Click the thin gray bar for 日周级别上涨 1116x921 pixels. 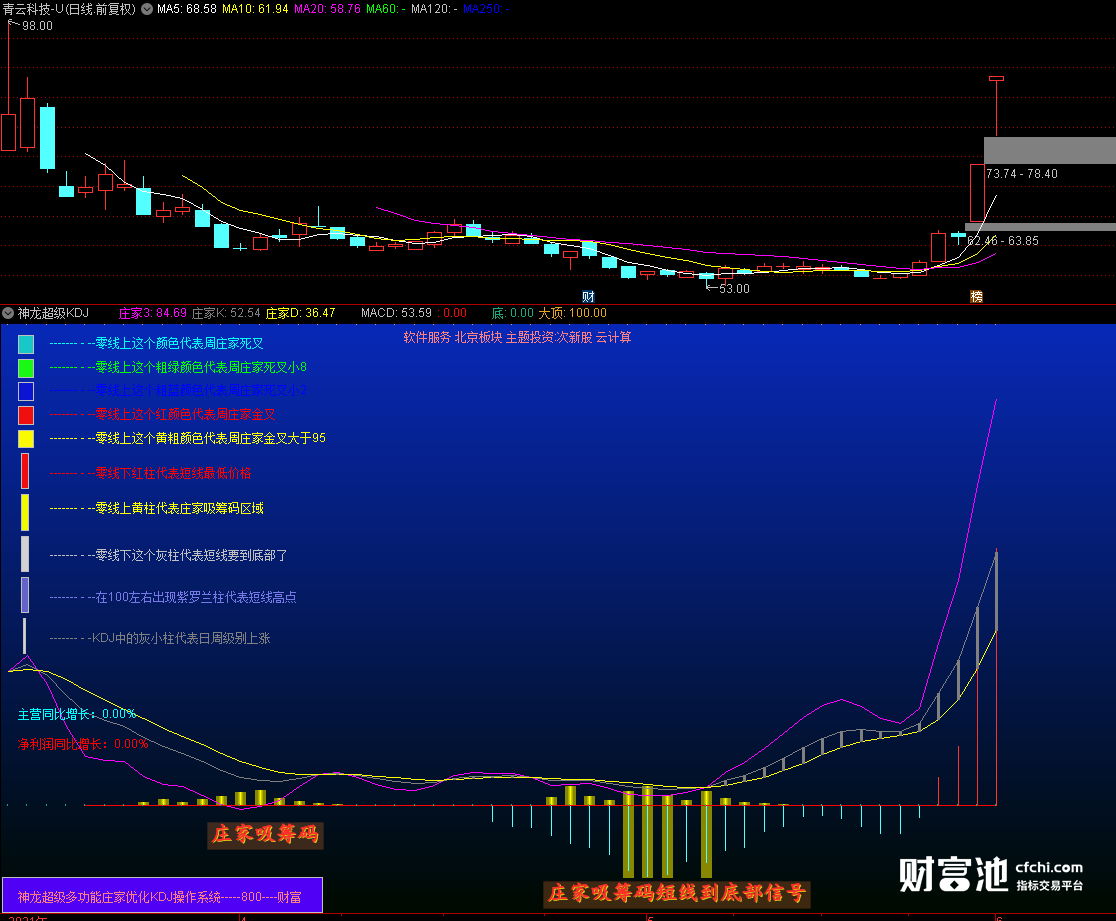point(24,636)
